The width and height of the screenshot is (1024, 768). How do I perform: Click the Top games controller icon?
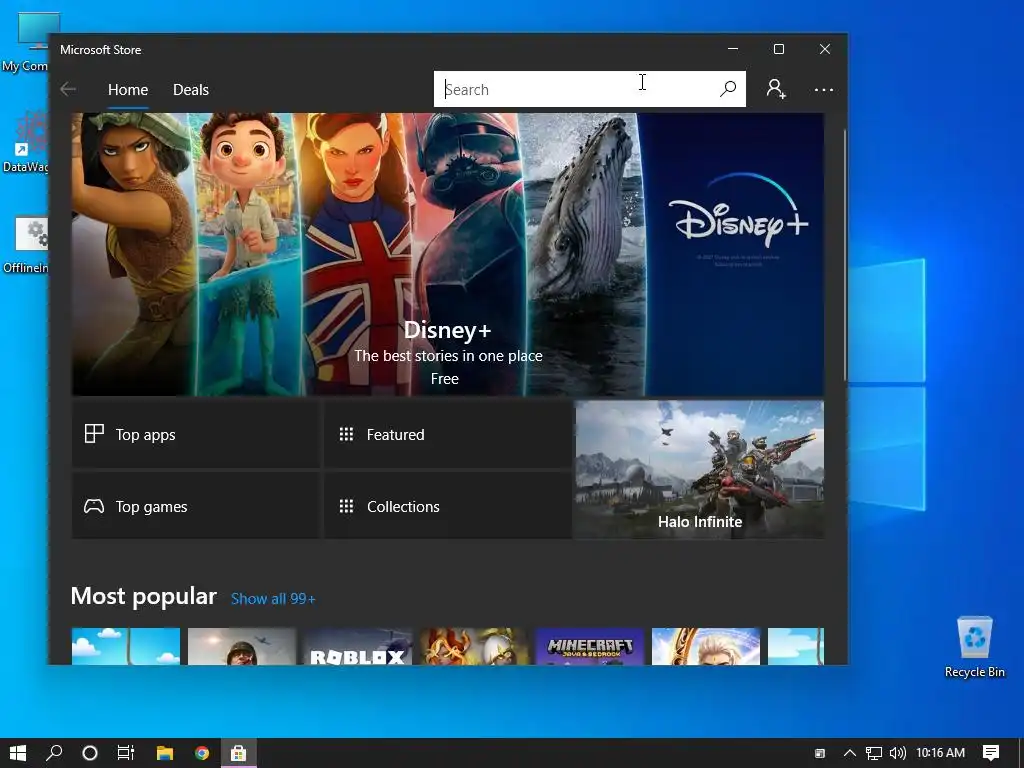(x=94, y=506)
